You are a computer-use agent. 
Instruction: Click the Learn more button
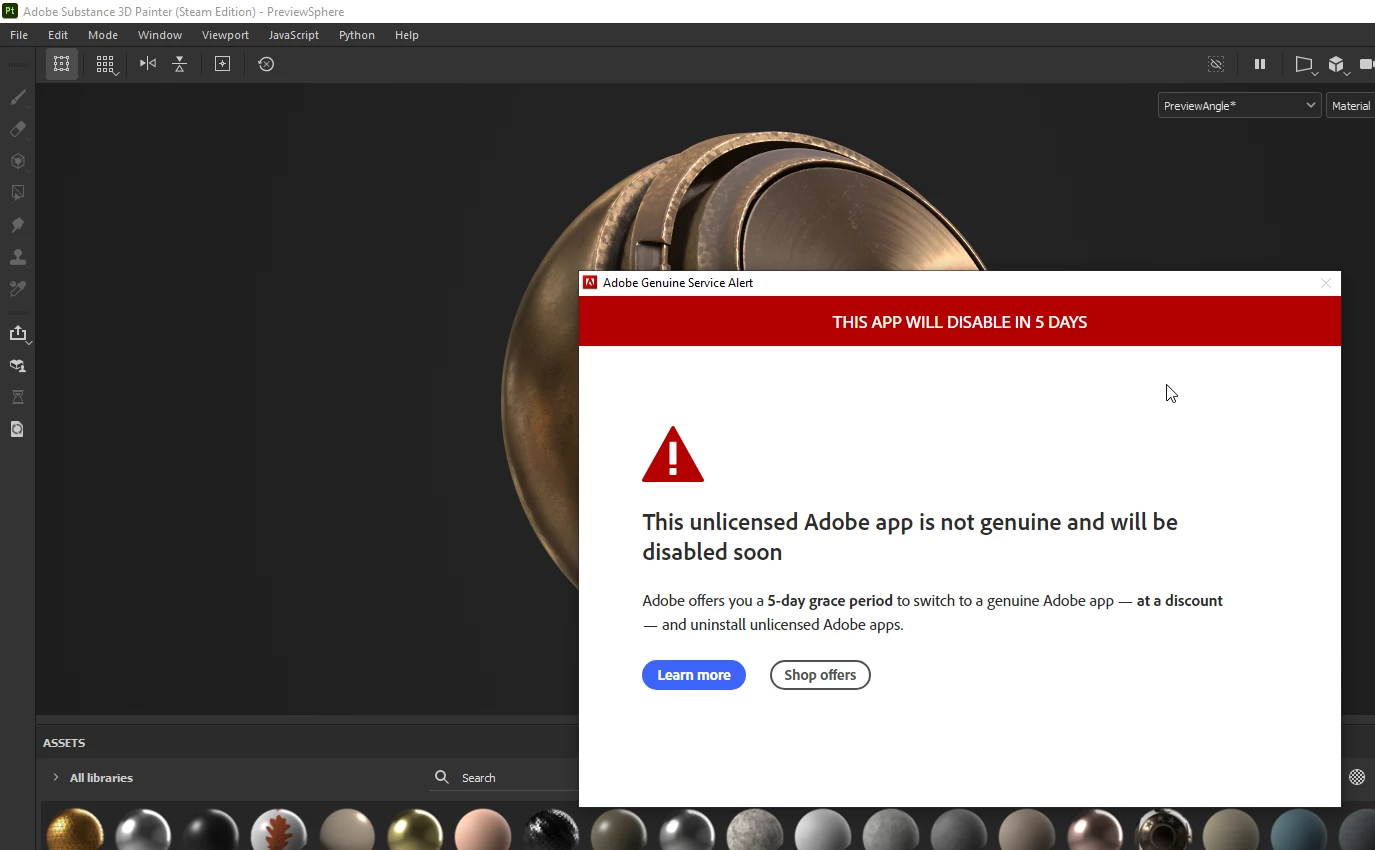[694, 675]
